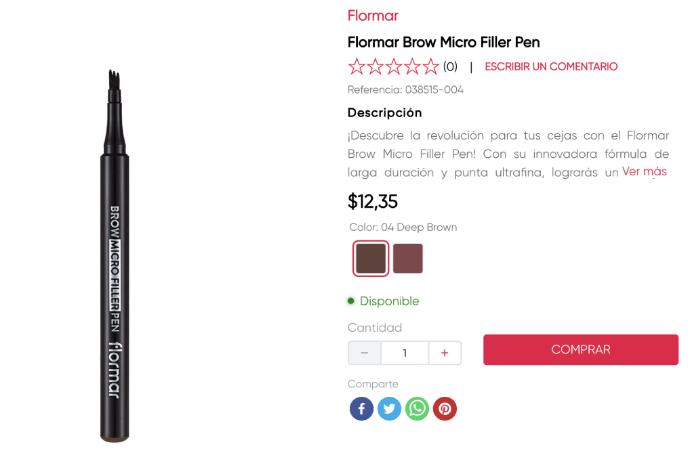Click the Flormar Brow Micro Filler Pen title
The image size is (690, 472).
click(443, 42)
